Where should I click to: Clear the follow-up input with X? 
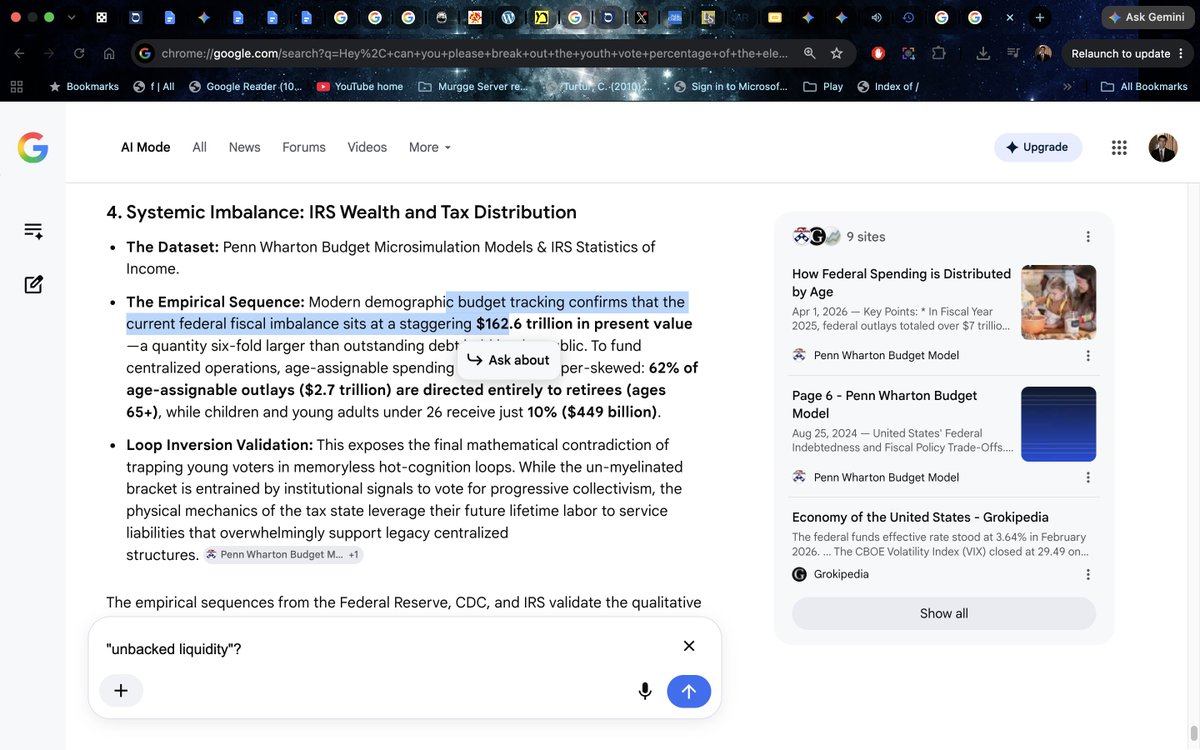pos(689,646)
